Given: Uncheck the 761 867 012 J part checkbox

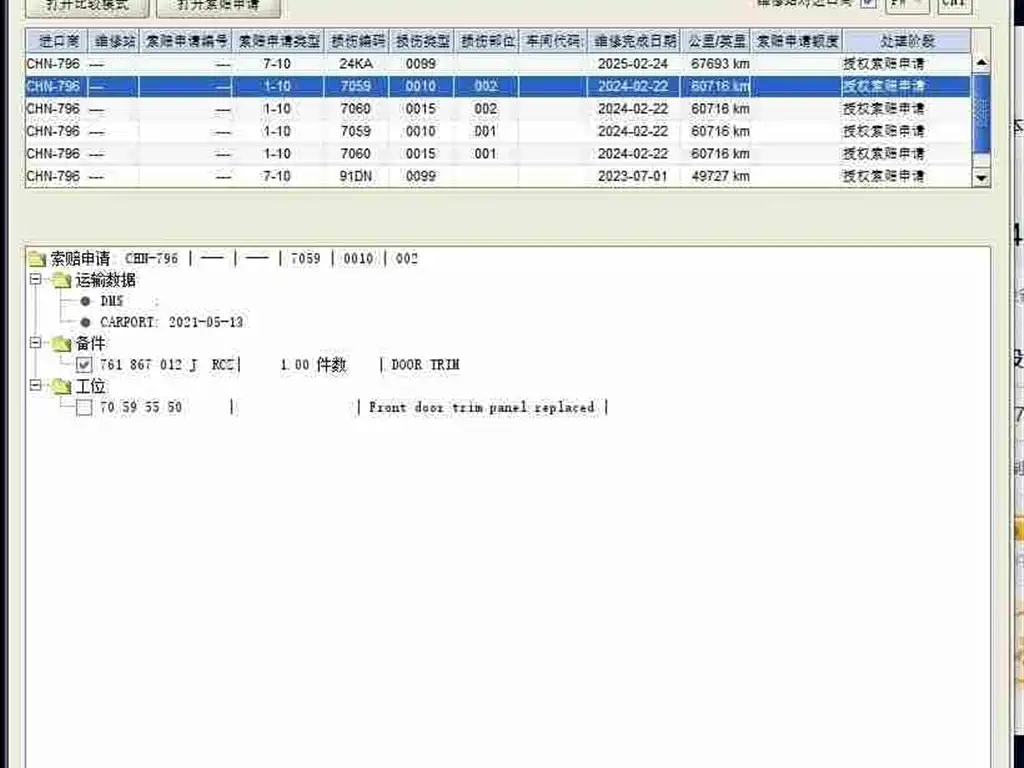Looking at the screenshot, I should (x=84, y=365).
